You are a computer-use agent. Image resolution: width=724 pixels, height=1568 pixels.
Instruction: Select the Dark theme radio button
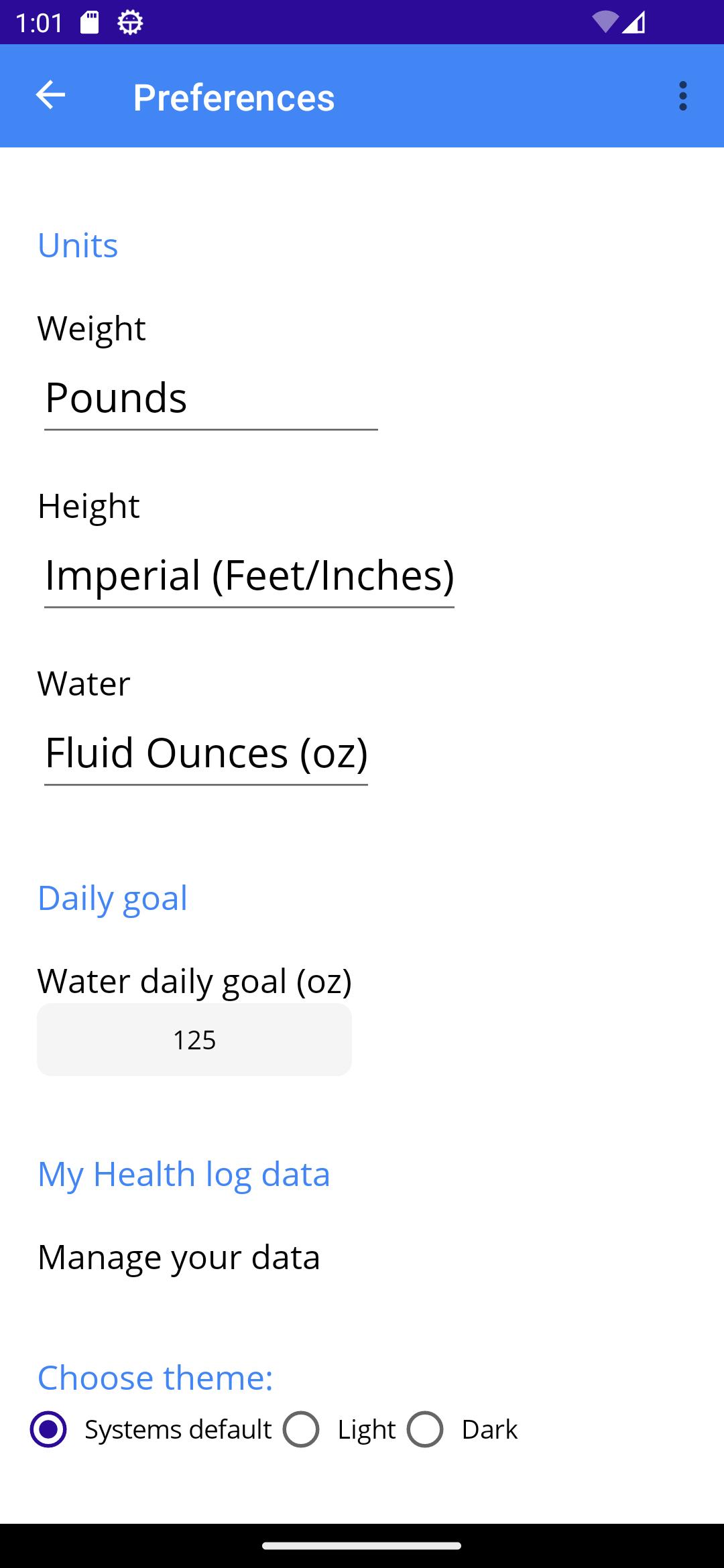click(425, 1429)
